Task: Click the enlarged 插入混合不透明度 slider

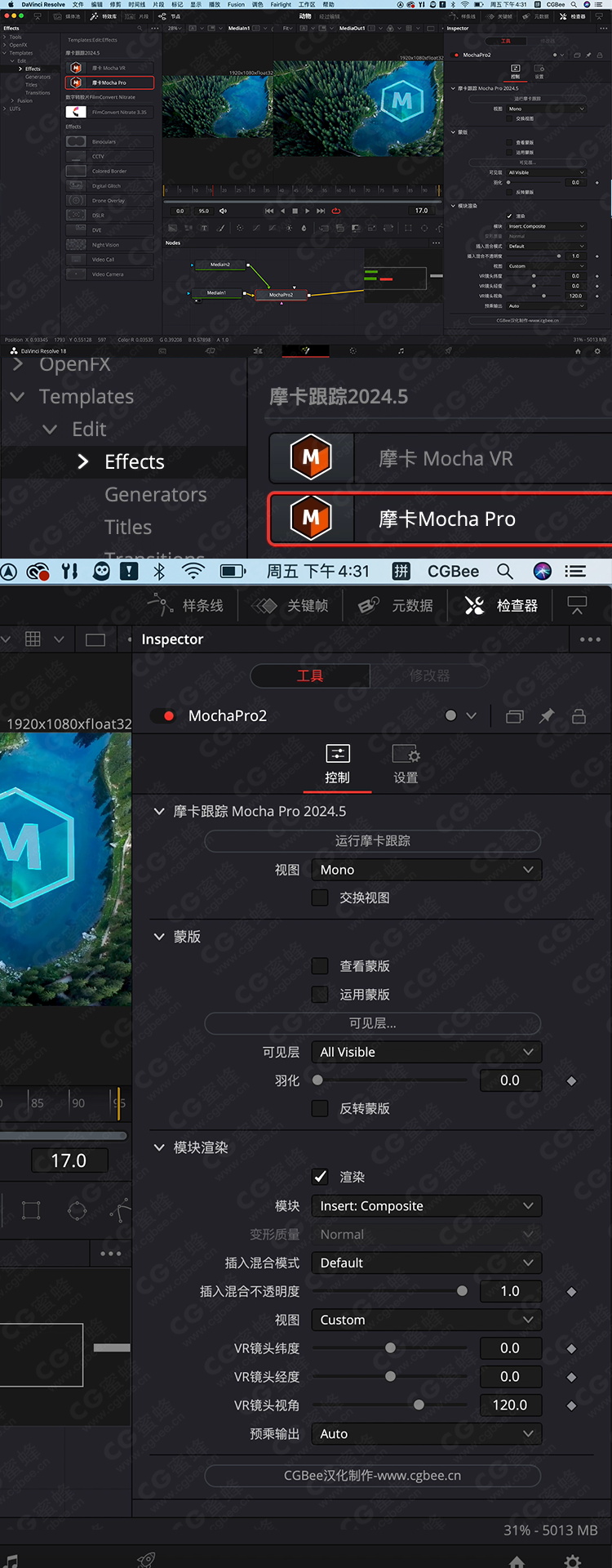Action: coord(391,1291)
